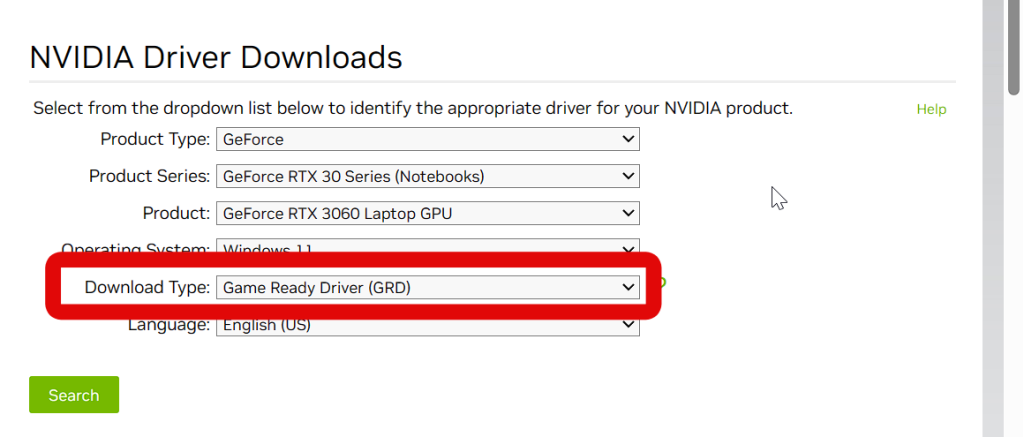
Task: Click the 'Product Type:' field label
Action: tap(155, 139)
